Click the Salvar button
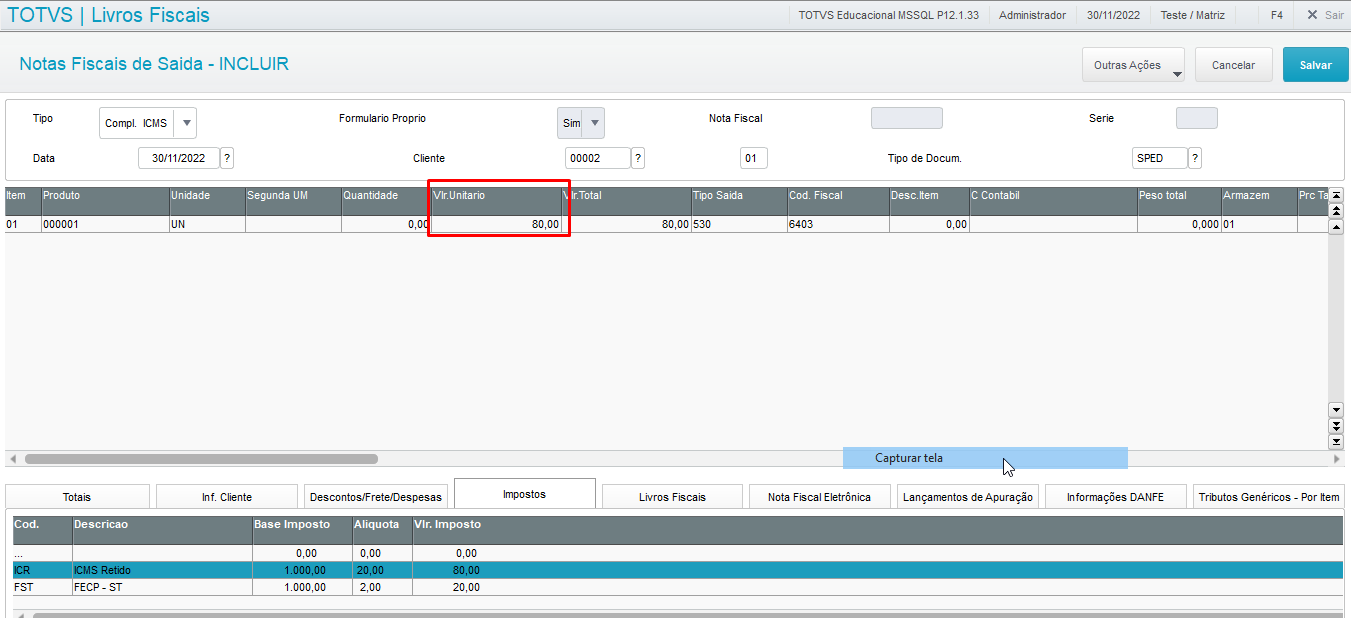1351x618 pixels. (1315, 65)
